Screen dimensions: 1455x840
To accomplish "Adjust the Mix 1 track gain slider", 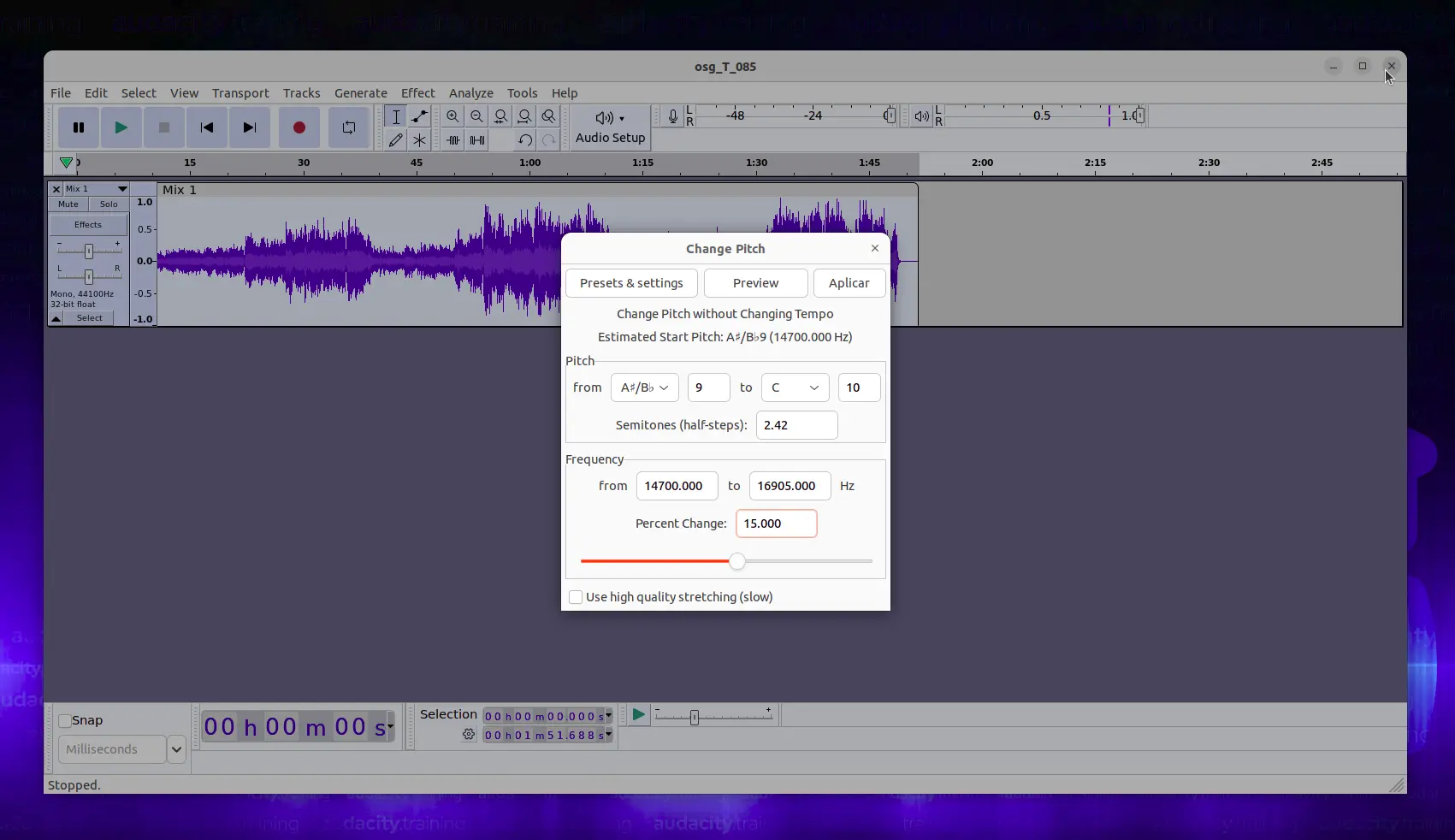I will click(88, 251).
